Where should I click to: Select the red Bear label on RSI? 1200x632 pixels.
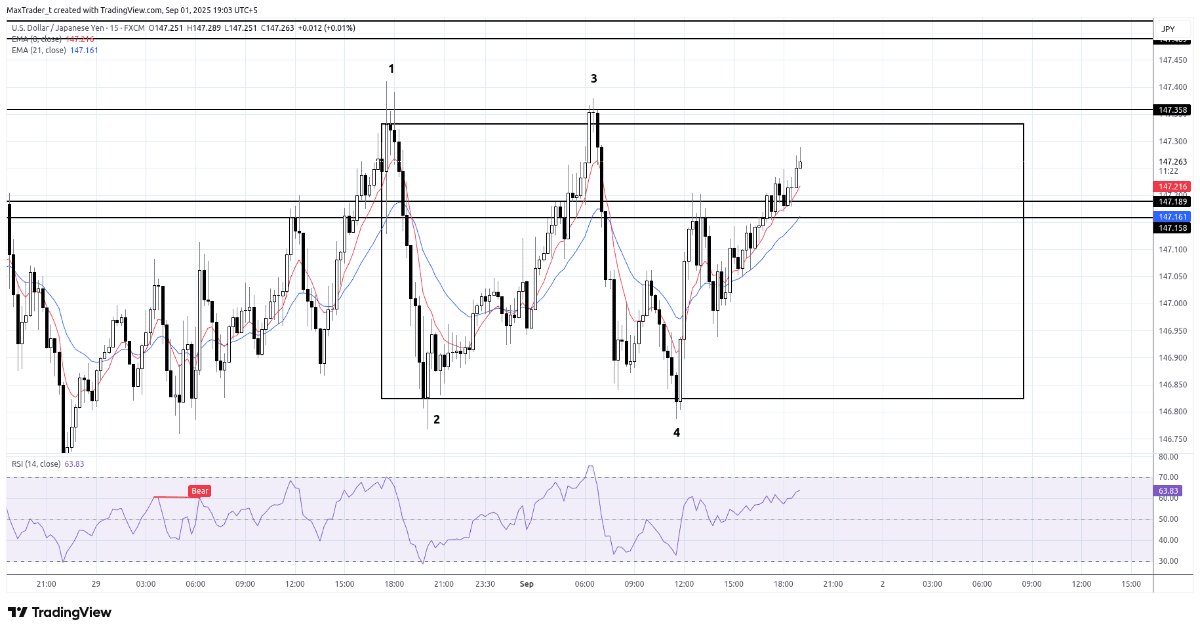tap(200, 491)
